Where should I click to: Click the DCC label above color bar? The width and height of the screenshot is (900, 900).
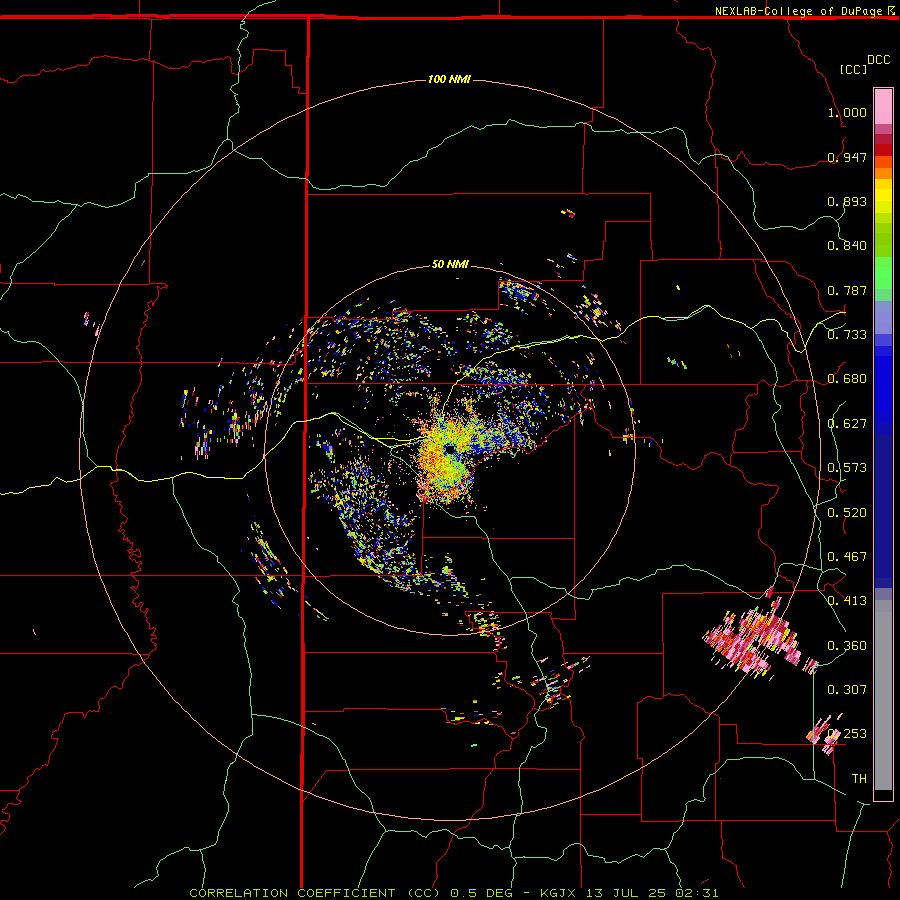point(878,60)
